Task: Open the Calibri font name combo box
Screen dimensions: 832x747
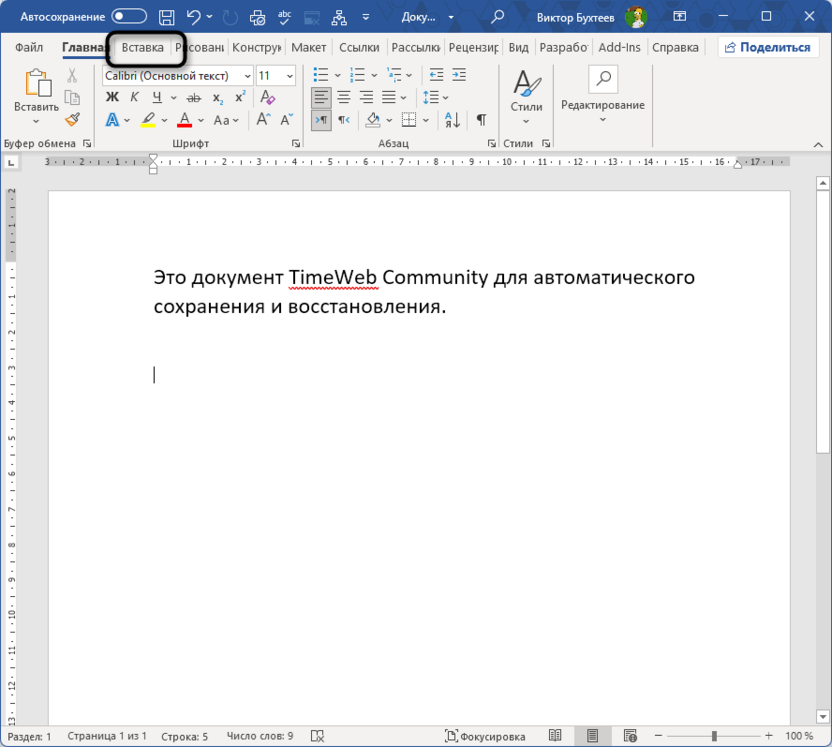Action: click(177, 76)
